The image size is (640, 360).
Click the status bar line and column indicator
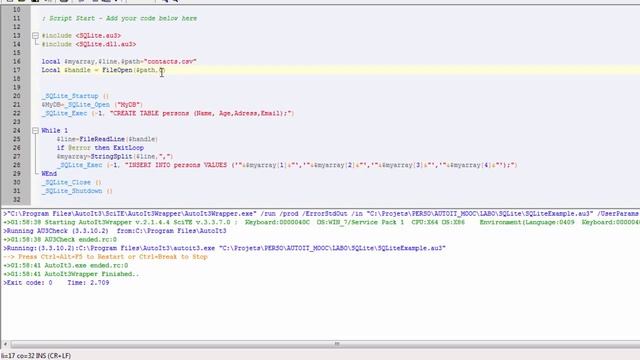36,356
